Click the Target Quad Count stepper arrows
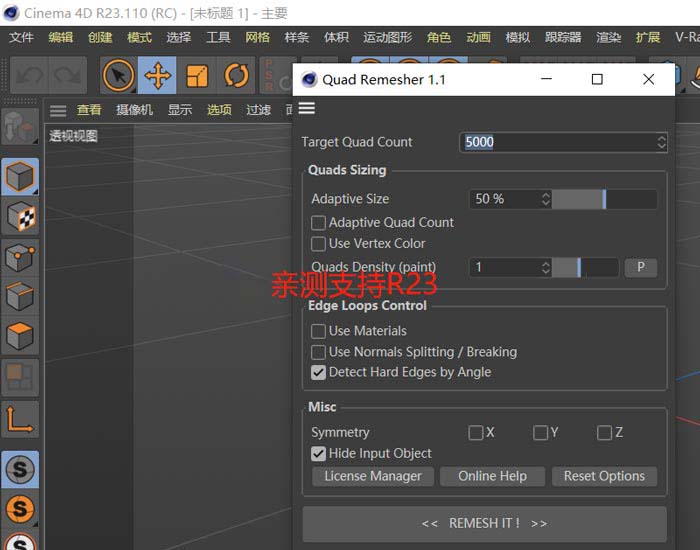This screenshot has width=700, height=550. click(x=661, y=142)
